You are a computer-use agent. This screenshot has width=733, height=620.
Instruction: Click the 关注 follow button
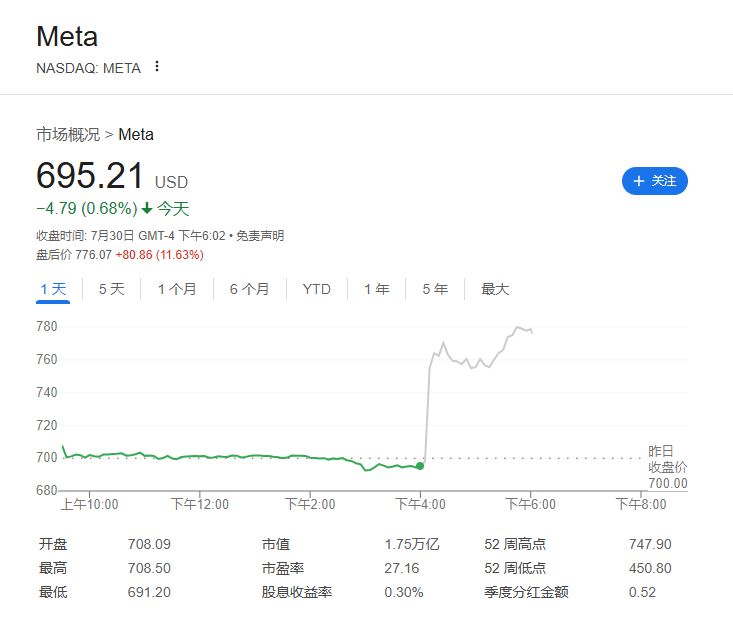click(655, 181)
